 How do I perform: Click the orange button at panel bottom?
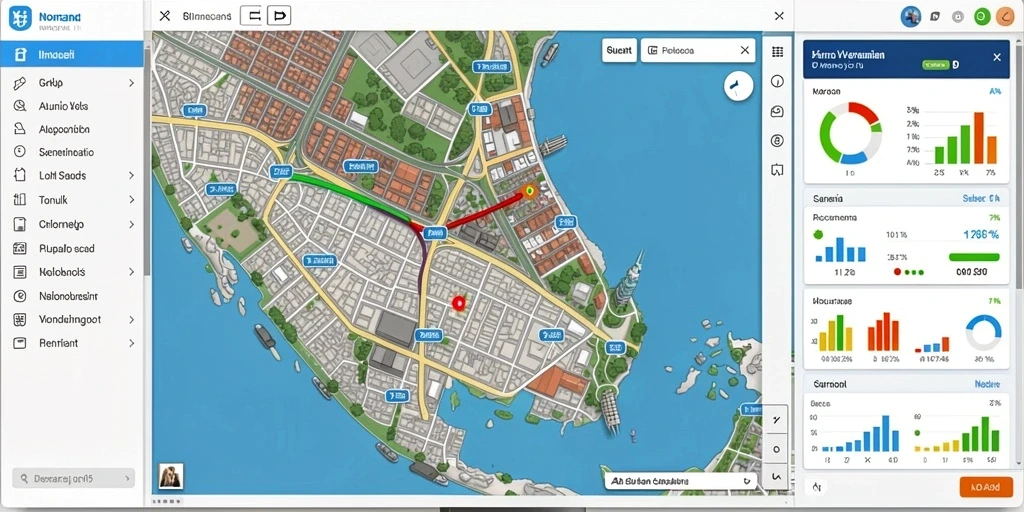point(986,487)
